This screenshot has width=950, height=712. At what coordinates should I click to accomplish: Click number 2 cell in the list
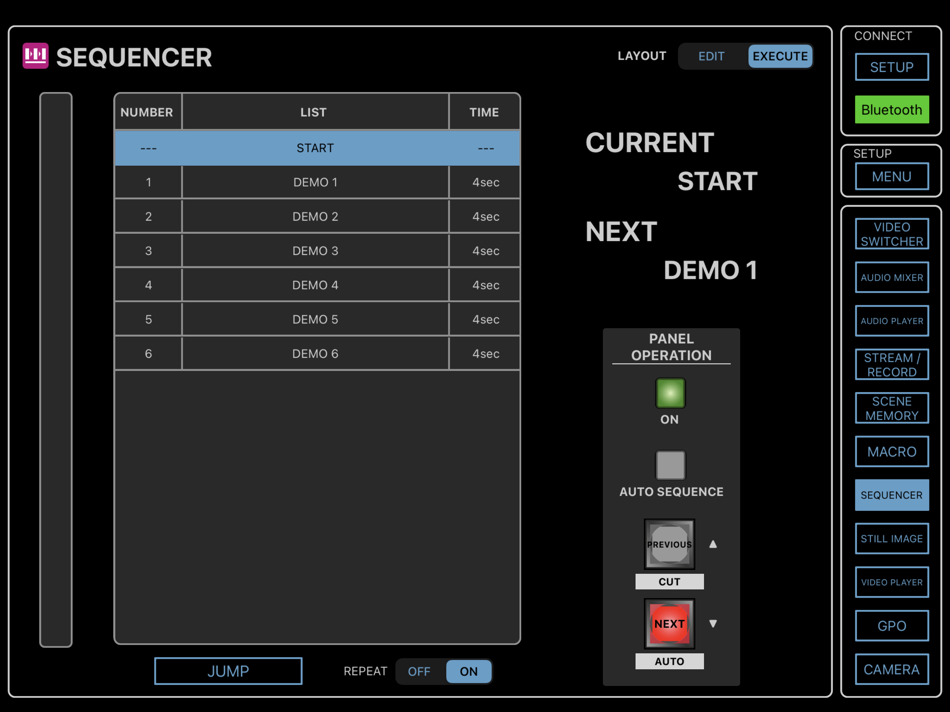point(148,216)
